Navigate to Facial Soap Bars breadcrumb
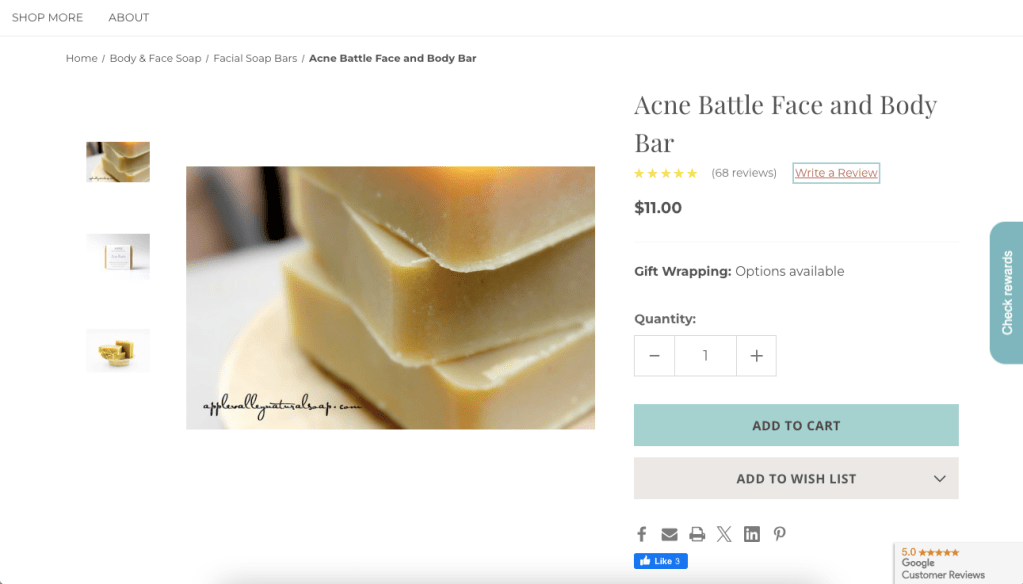 [255, 58]
